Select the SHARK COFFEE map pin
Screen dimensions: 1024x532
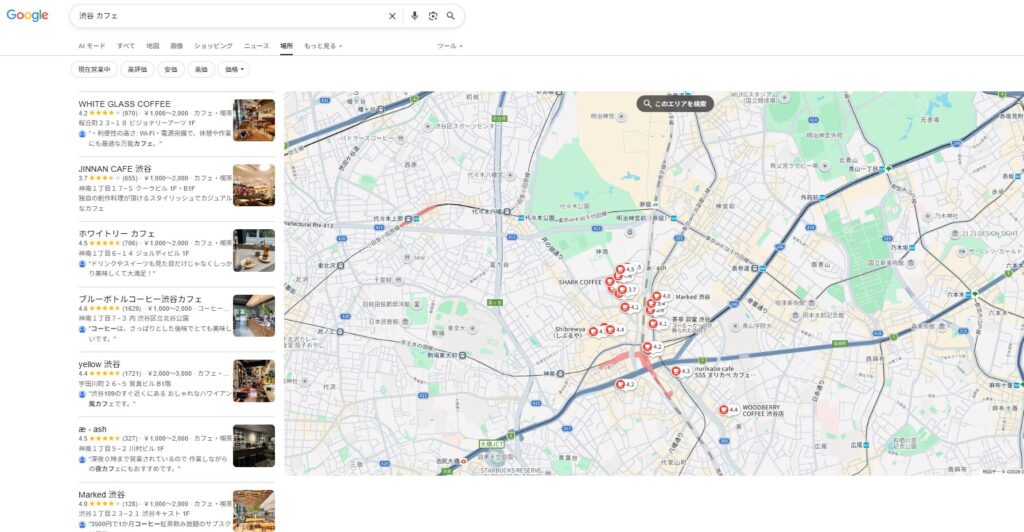pos(610,282)
